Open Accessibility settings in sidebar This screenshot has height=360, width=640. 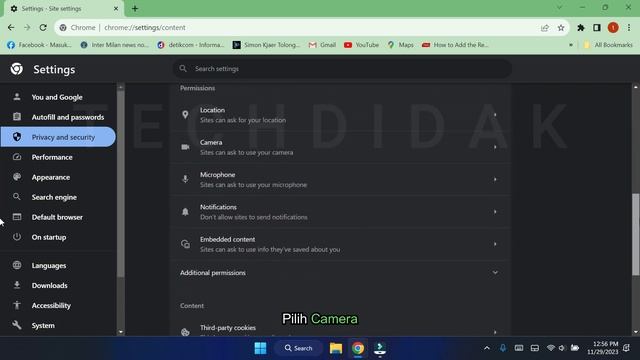[x=58, y=305]
